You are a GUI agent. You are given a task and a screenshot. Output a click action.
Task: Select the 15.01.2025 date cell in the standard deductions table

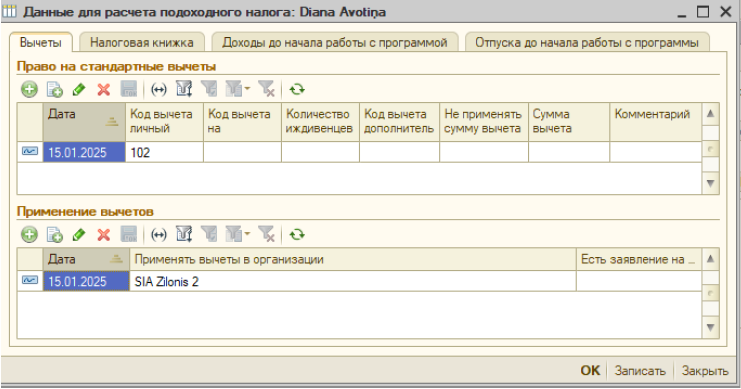84,152
